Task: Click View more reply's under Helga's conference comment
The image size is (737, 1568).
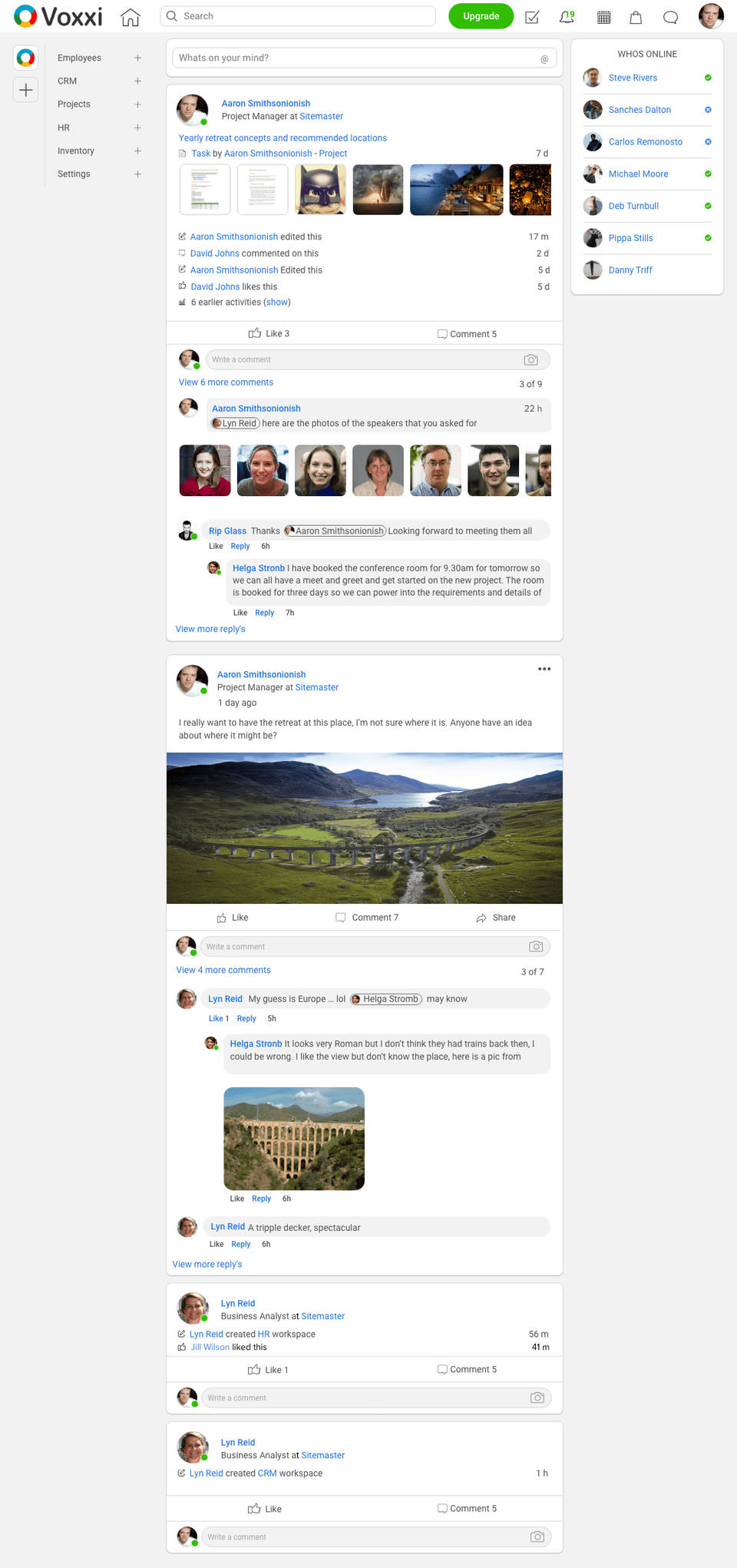Action: pyautogui.click(x=210, y=629)
